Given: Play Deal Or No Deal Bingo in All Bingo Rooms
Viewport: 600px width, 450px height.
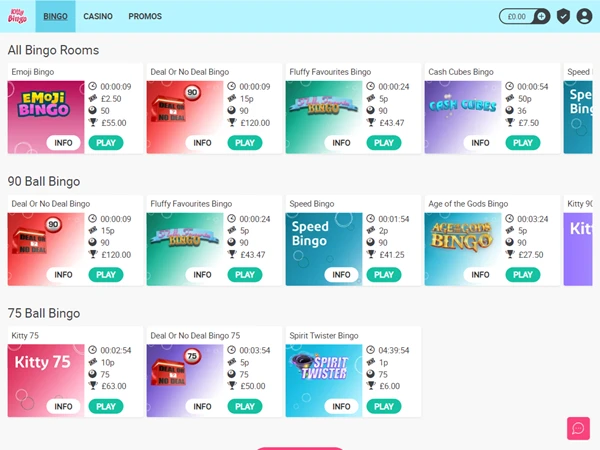Looking at the screenshot, I should pyautogui.click(x=245, y=143).
